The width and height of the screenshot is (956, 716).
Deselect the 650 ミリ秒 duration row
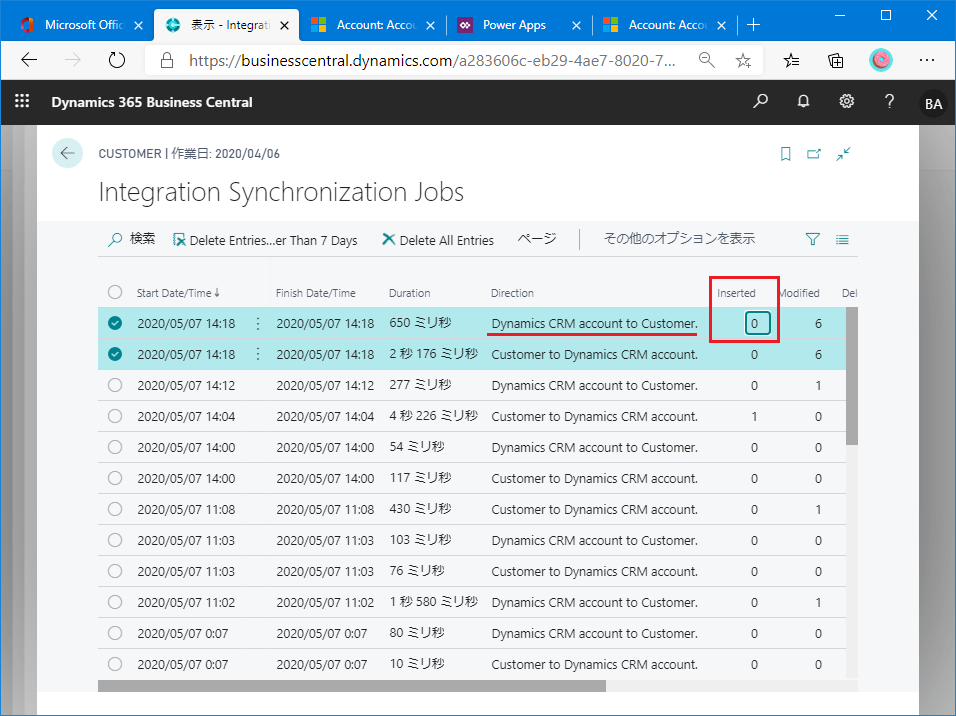(x=115, y=323)
